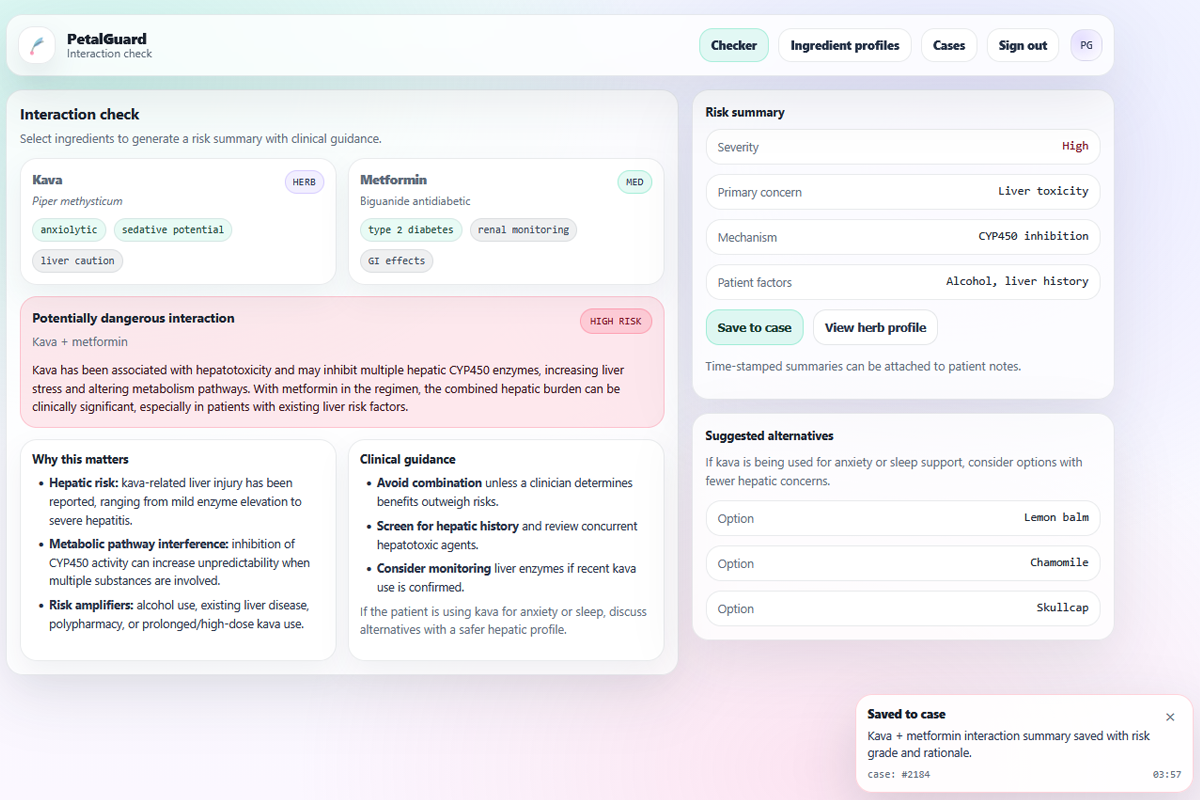The width and height of the screenshot is (1200, 800).
Task: Select the Kava ingredient card
Action: (178, 221)
